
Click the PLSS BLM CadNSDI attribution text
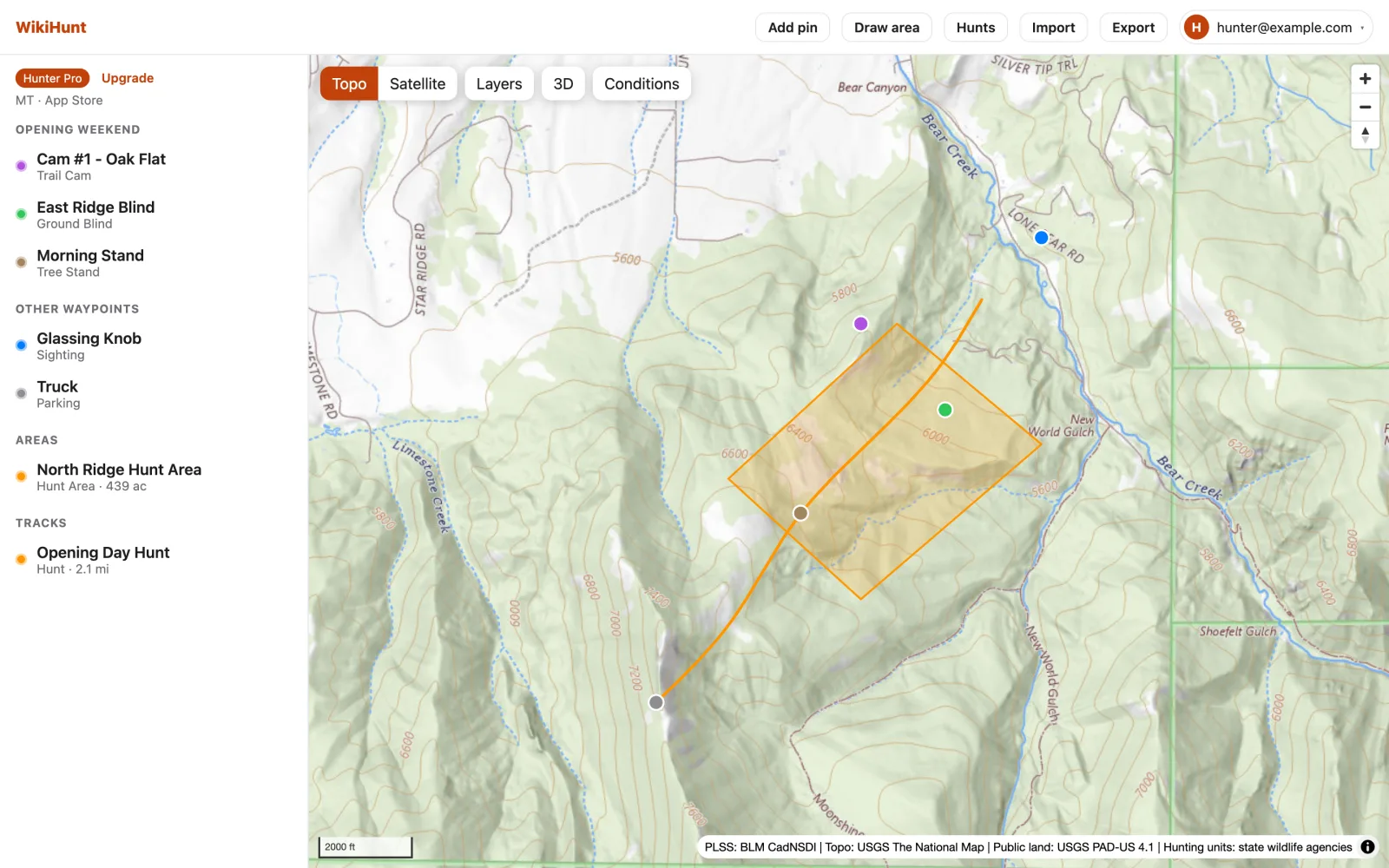(760, 847)
